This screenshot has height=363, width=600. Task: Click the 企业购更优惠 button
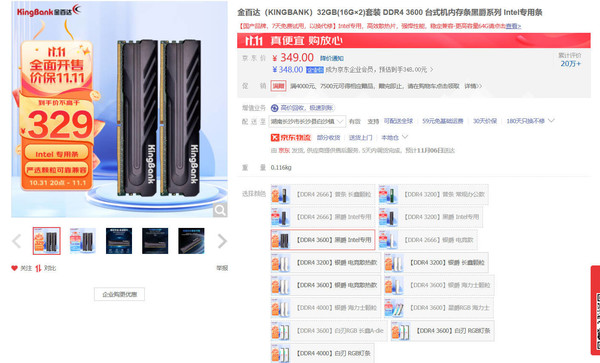(119, 294)
